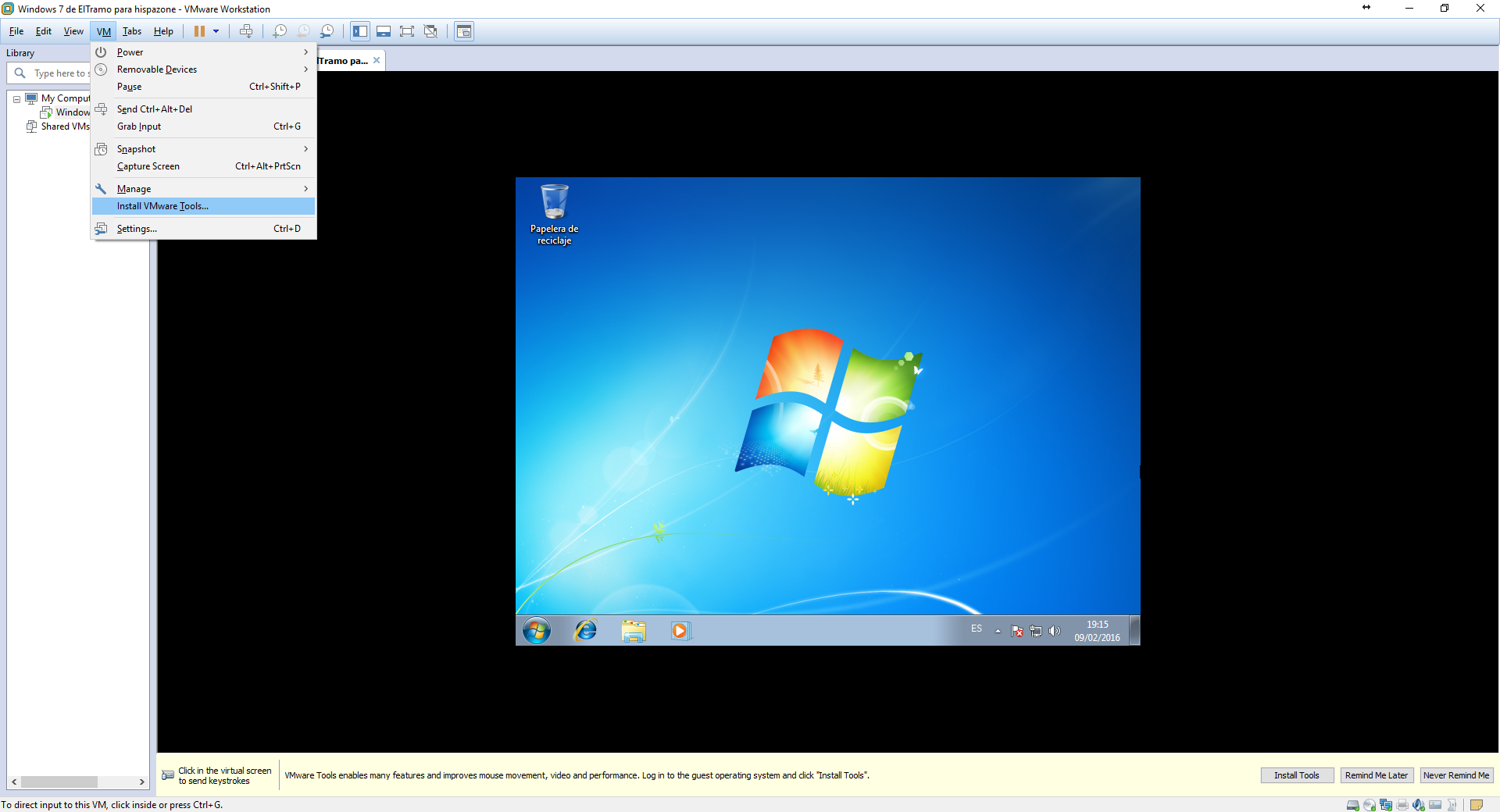Viewport: 1500px width, 812px height.
Task: Open the Help menu
Action: (163, 31)
